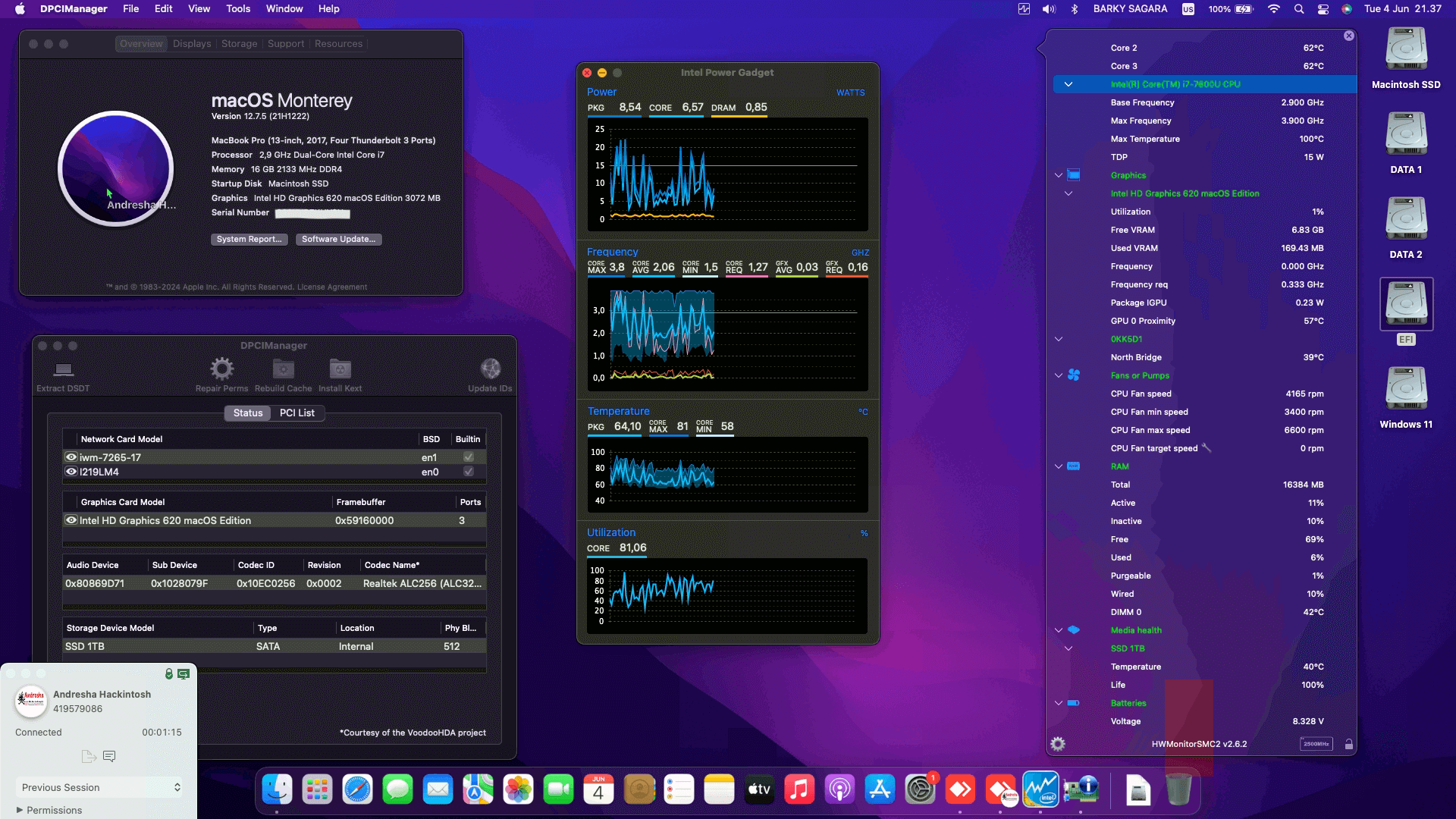Close HWMonitorSMC2 popover with X button
Image resolution: width=1456 pixels, height=819 pixels.
pyautogui.click(x=1349, y=36)
